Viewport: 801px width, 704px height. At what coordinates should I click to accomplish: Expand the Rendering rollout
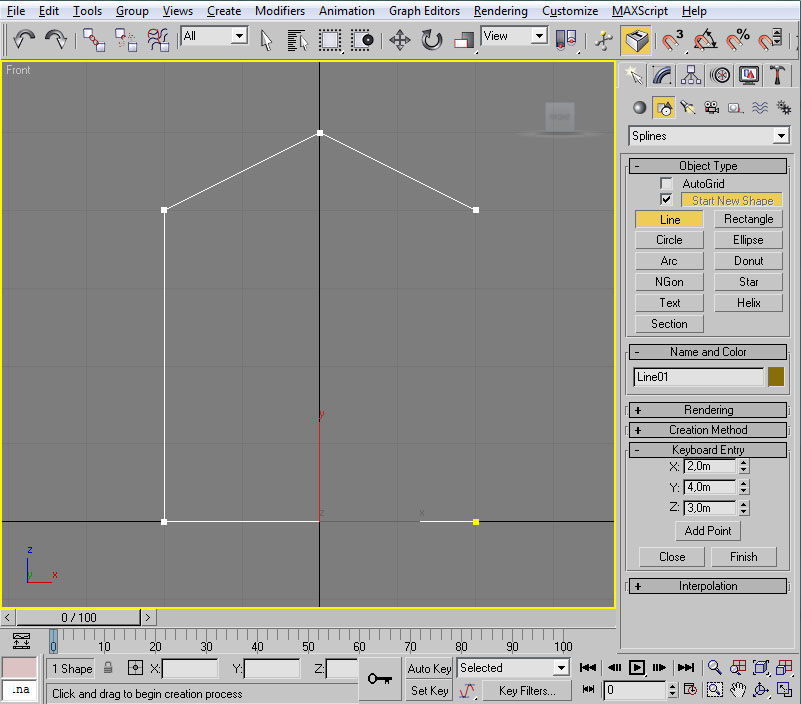(708, 410)
